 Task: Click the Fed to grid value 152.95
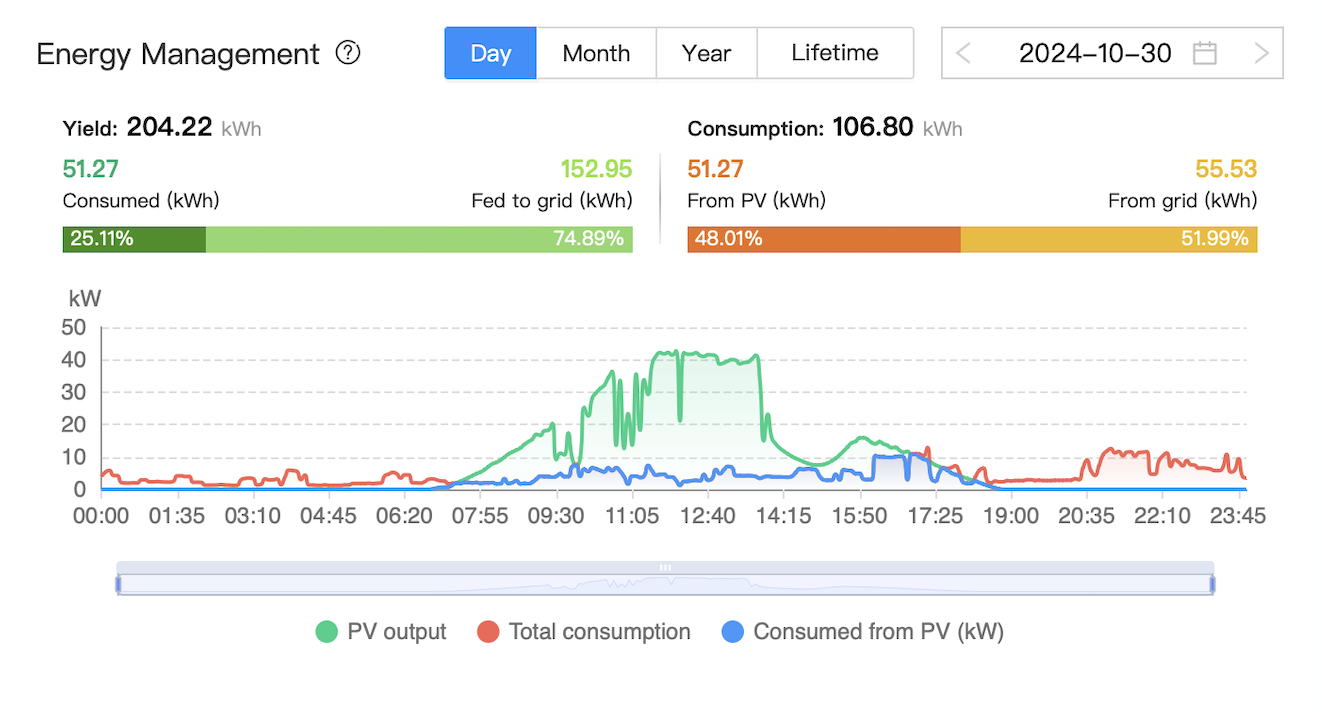597,169
